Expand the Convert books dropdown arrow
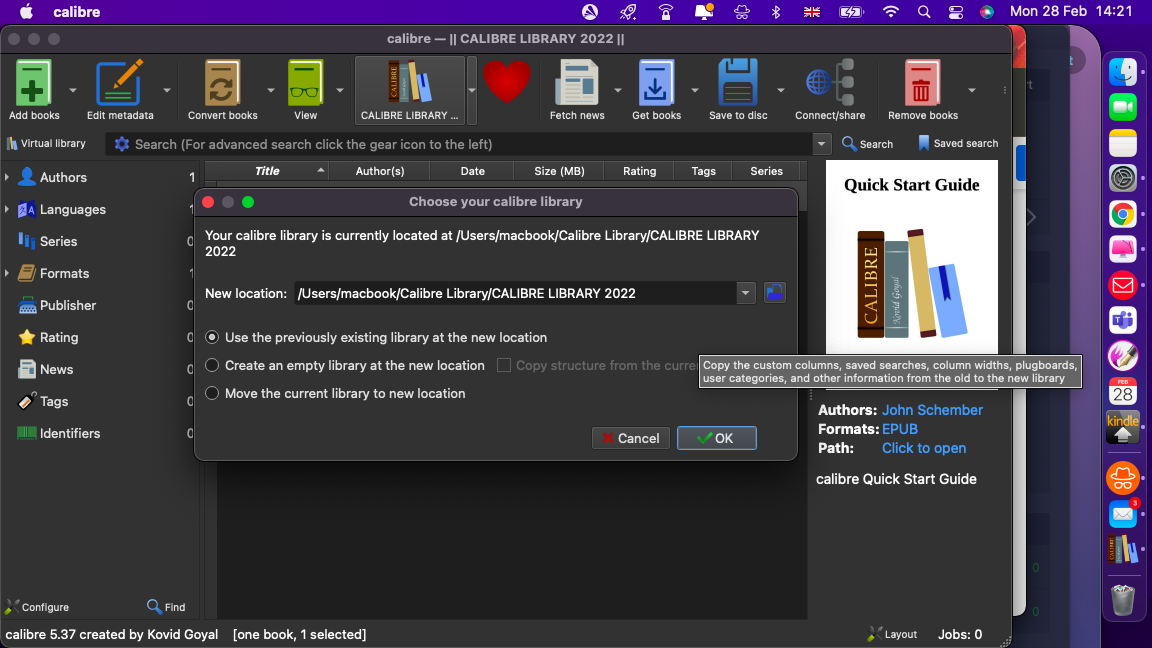 click(x=270, y=90)
